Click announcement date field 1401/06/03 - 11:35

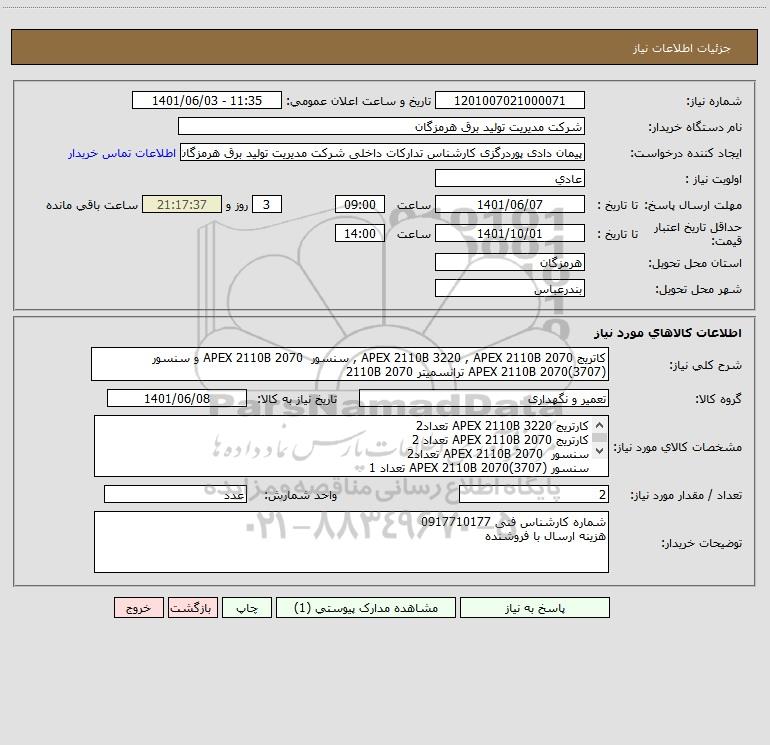[x=207, y=101]
